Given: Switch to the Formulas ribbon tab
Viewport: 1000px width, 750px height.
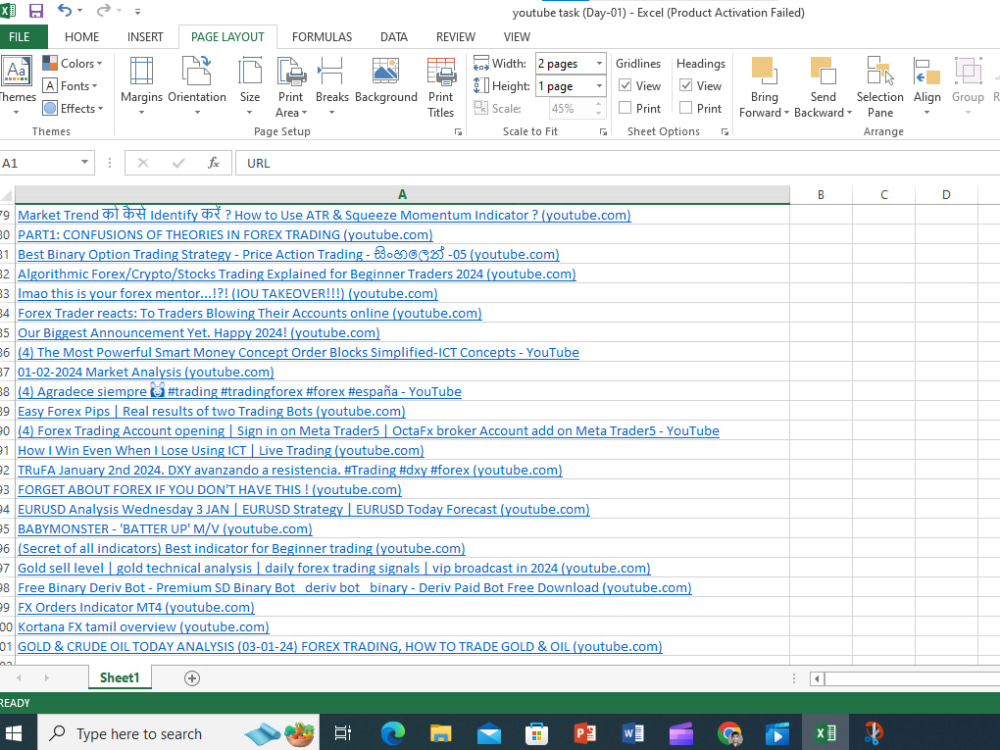Looking at the screenshot, I should pyautogui.click(x=321, y=36).
